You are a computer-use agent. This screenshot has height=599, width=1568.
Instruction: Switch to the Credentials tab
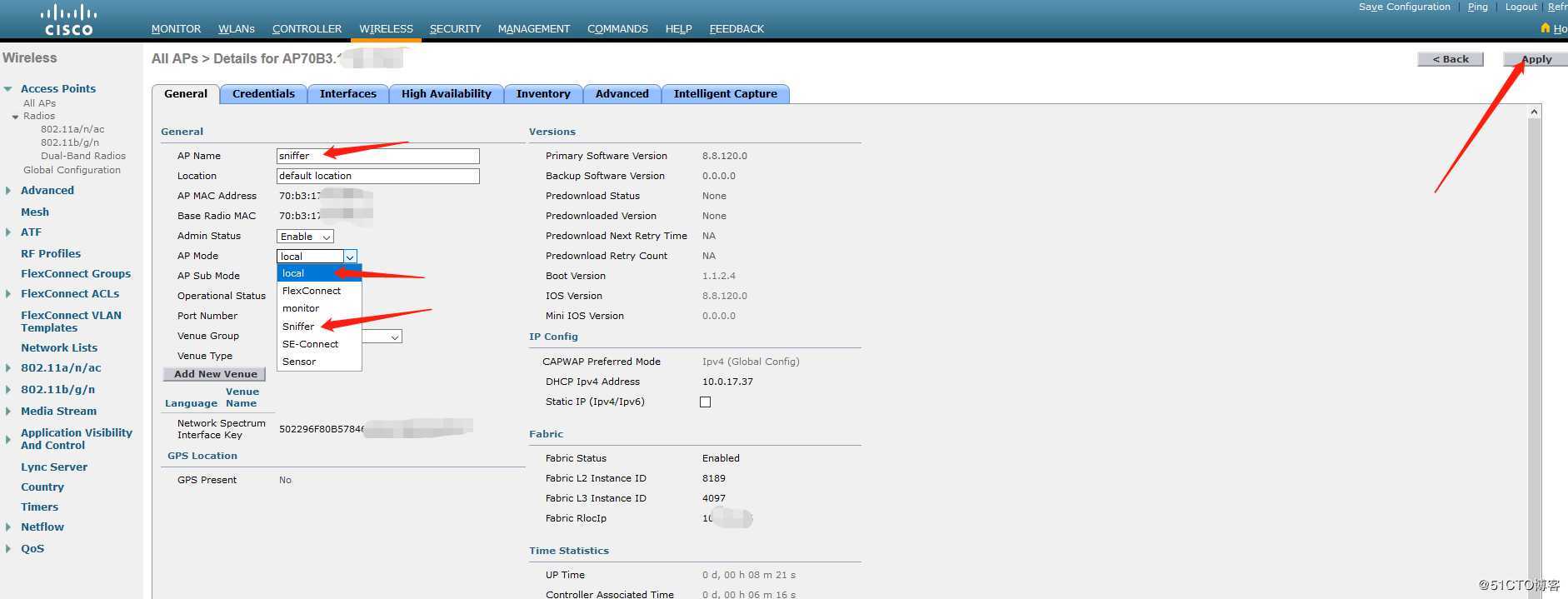click(263, 94)
